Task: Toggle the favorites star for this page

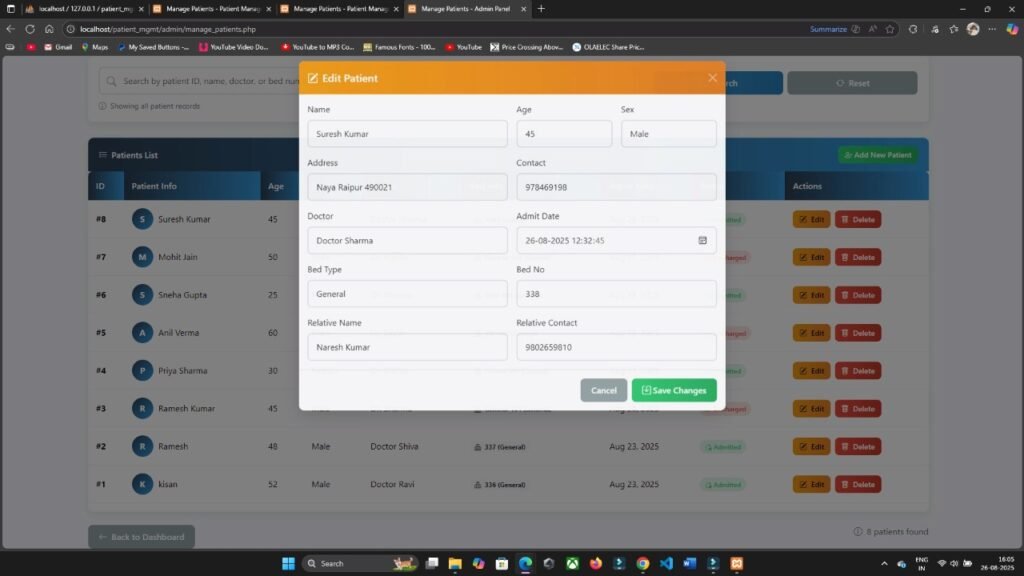Action: click(x=890, y=30)
